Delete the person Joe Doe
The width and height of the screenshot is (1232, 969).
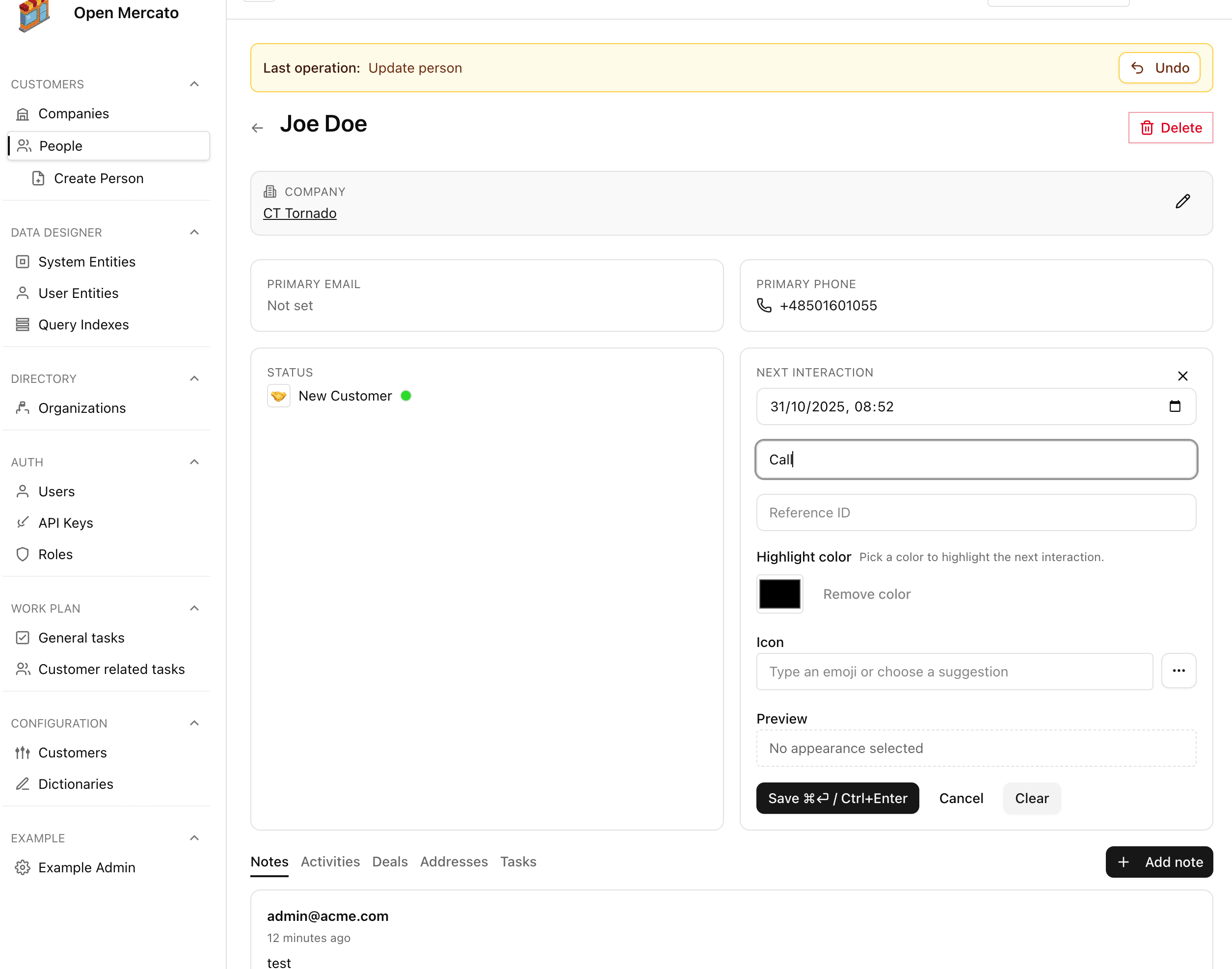[x=1170, y=128]
